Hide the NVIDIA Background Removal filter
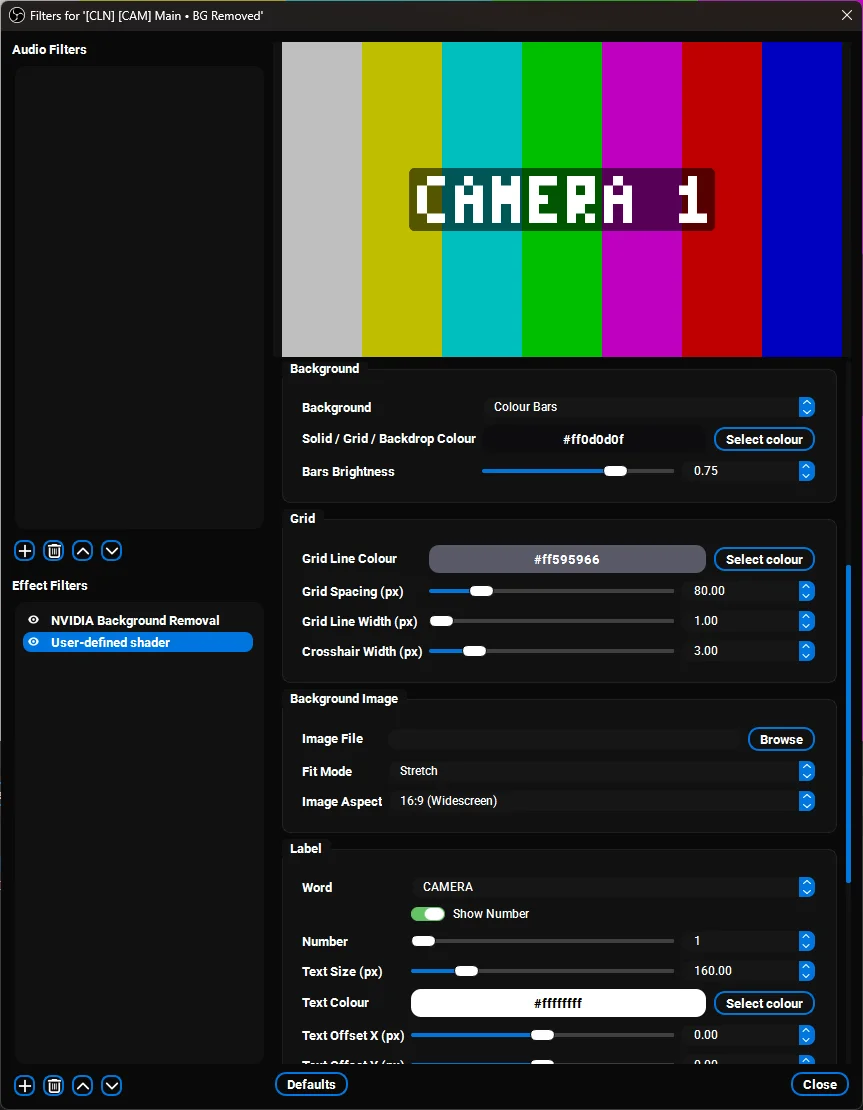 (33, 619)
